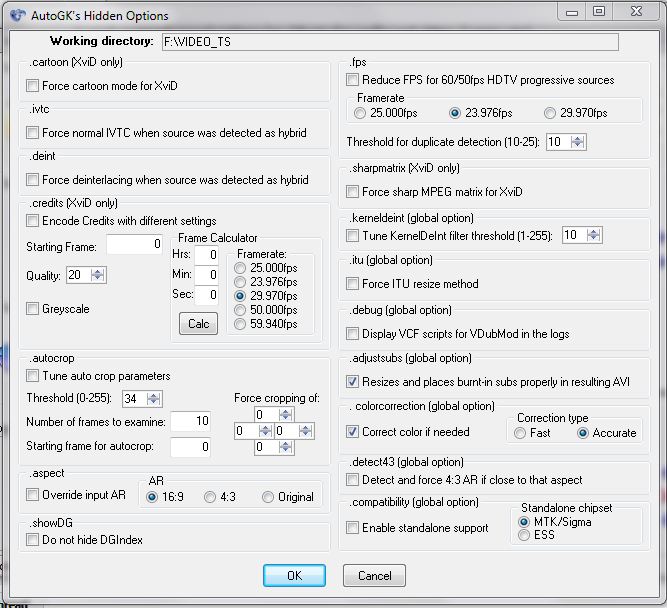Viewport: 667px width, 608px height.
Task: Adjust the left force cropping spinner
Action: coord(265,431)
